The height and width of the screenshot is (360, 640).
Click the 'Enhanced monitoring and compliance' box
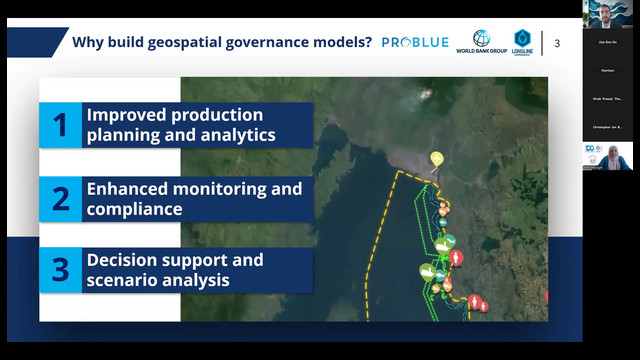click(x=176, y=199)
